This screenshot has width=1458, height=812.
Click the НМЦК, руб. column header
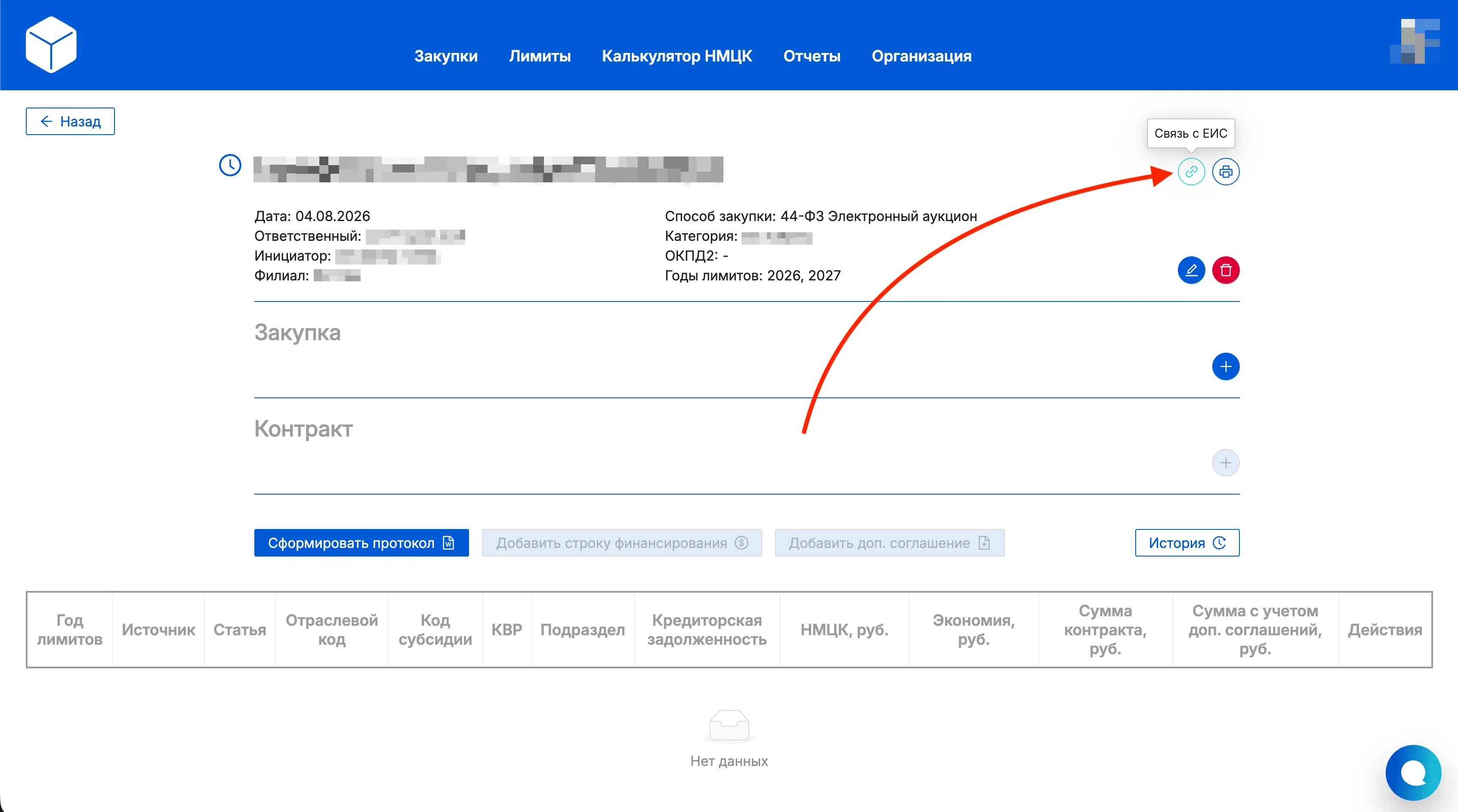pyautogui.click(x=844, y=630)
